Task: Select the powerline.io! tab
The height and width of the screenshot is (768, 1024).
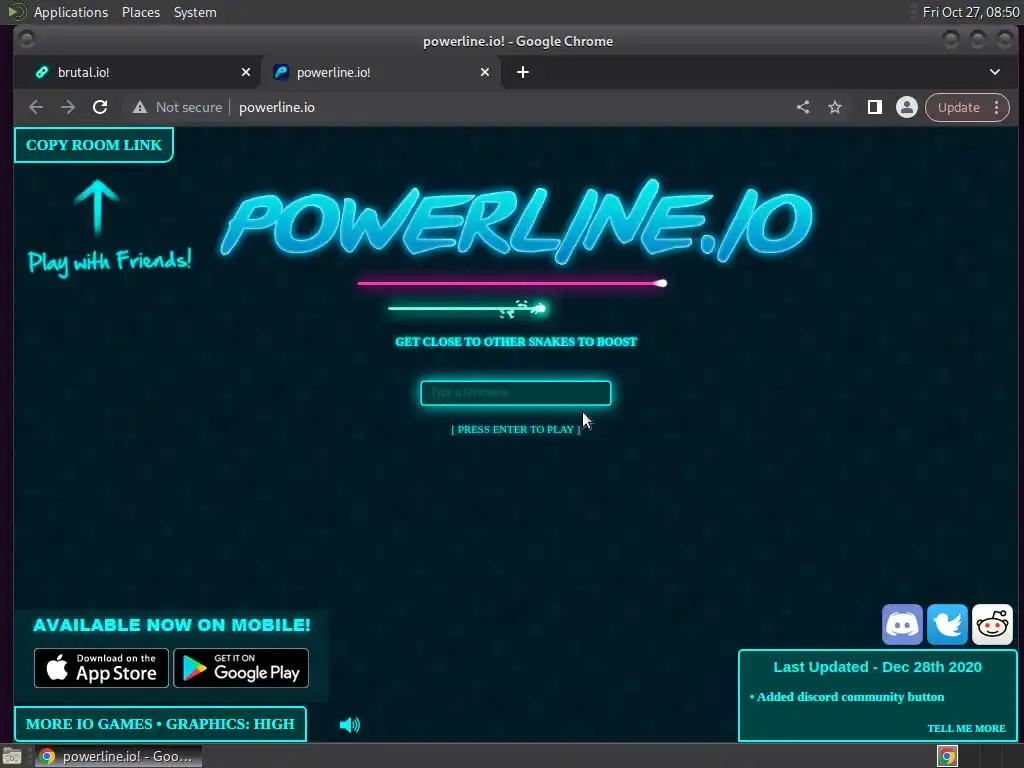Action: [381, 72]
